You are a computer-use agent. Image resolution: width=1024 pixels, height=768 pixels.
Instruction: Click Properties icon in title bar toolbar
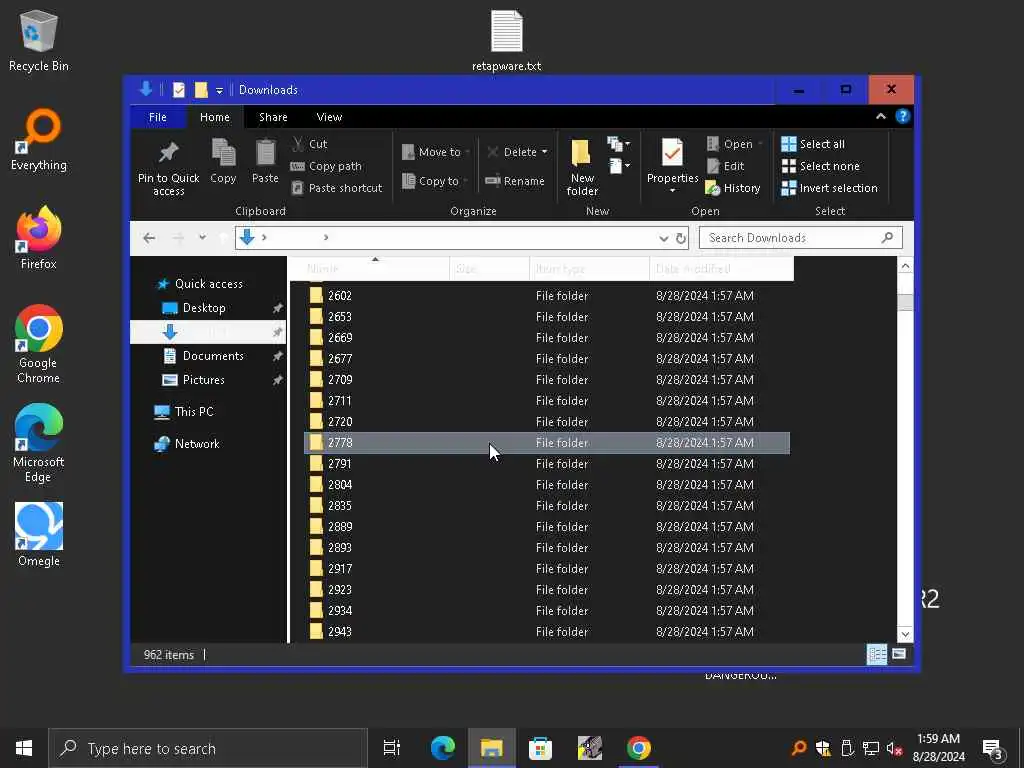click(x=179, y=89)
